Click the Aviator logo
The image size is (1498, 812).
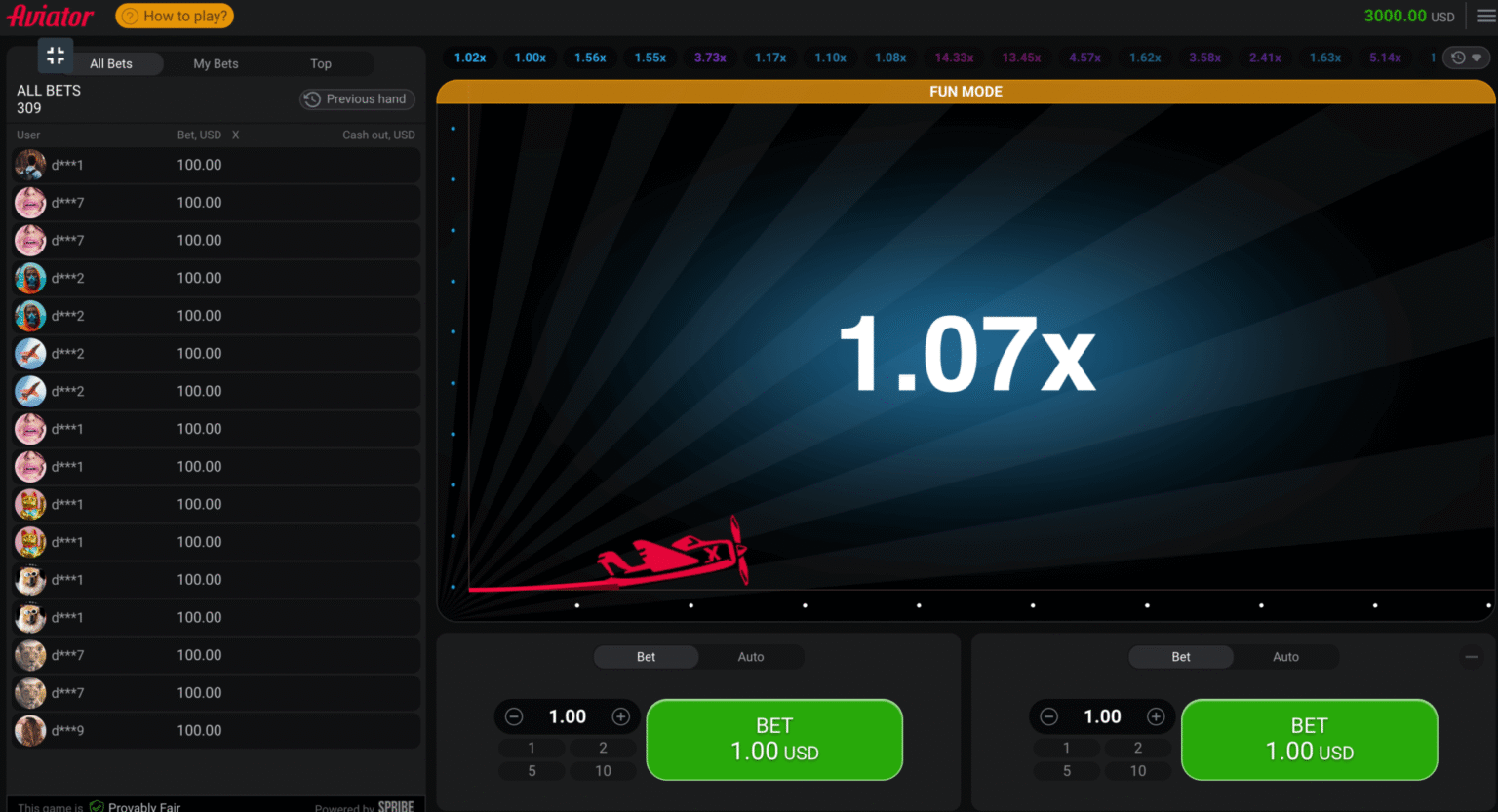point(52,16)
